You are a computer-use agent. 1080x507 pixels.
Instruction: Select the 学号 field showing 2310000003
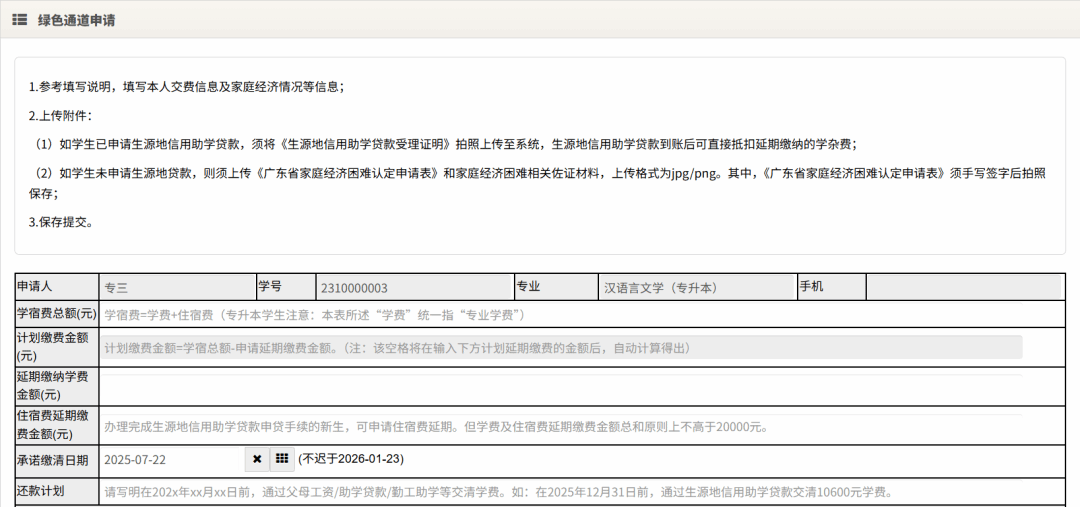click(414, 288)
